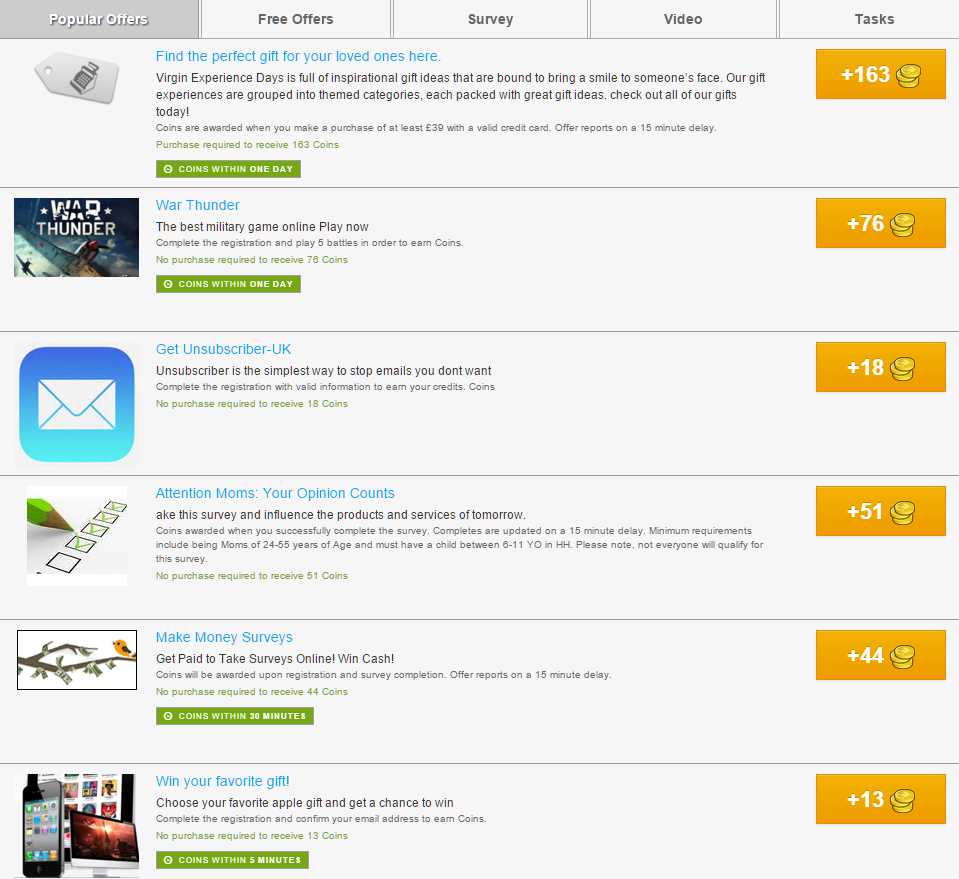Open the Survey tab
The height and width of the screenshot is (879, 959).
[490, 19]
